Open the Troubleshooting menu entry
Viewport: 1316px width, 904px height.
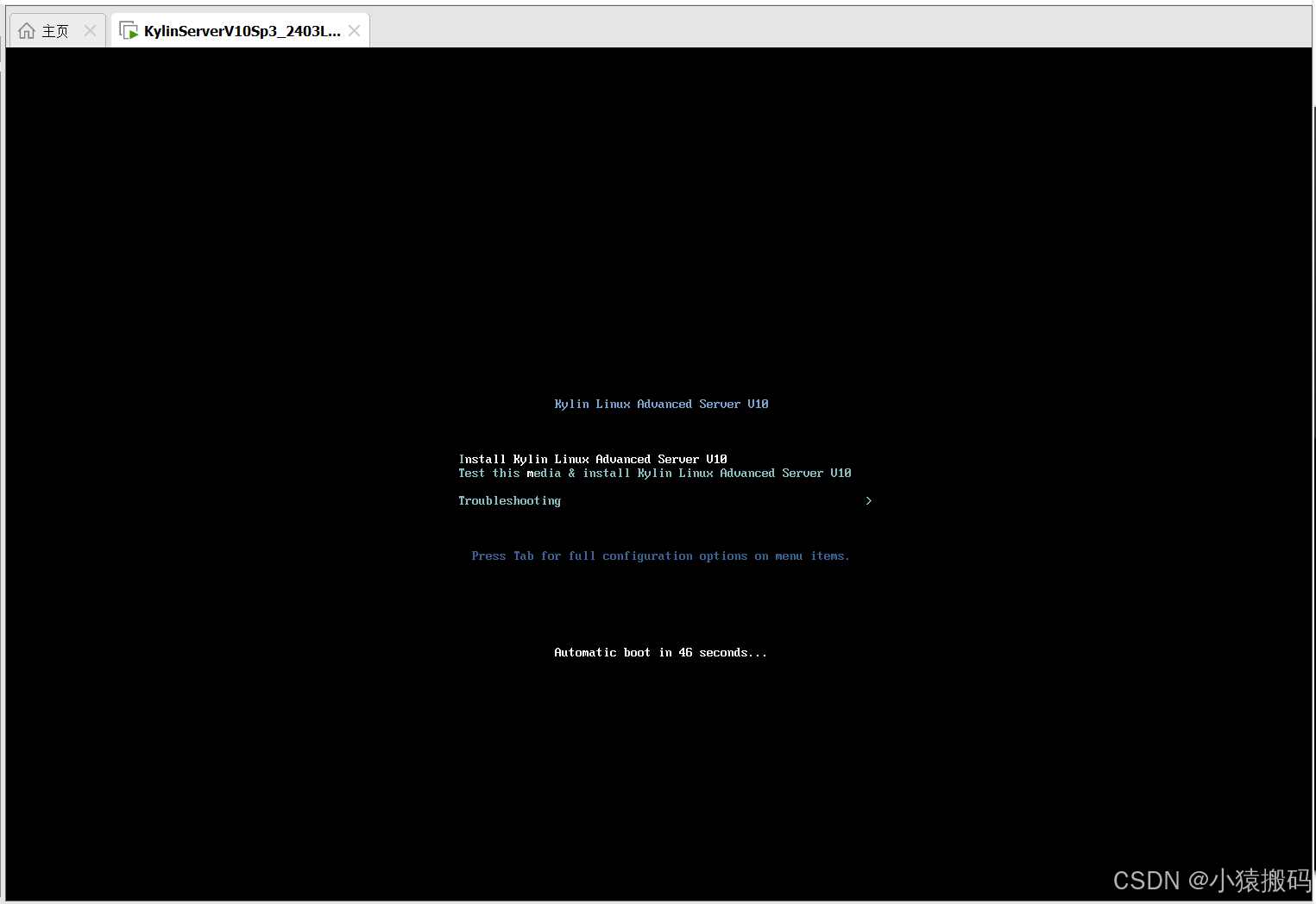[510, 500]
